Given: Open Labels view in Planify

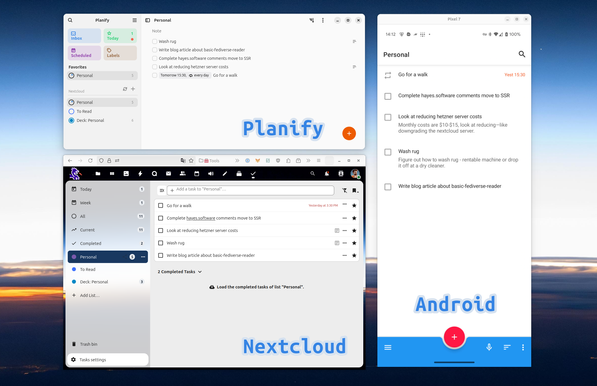Looking at the screenshot, I should click(x=120, y=53).
